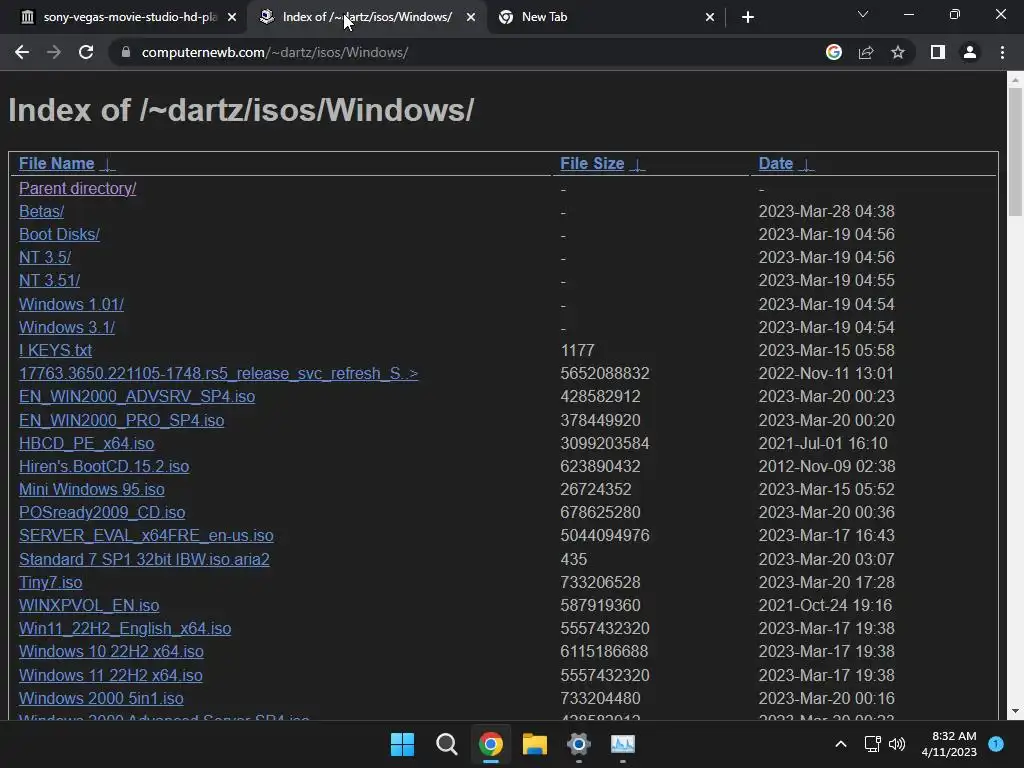Open the taskbar clock and date

click(949, 744)
